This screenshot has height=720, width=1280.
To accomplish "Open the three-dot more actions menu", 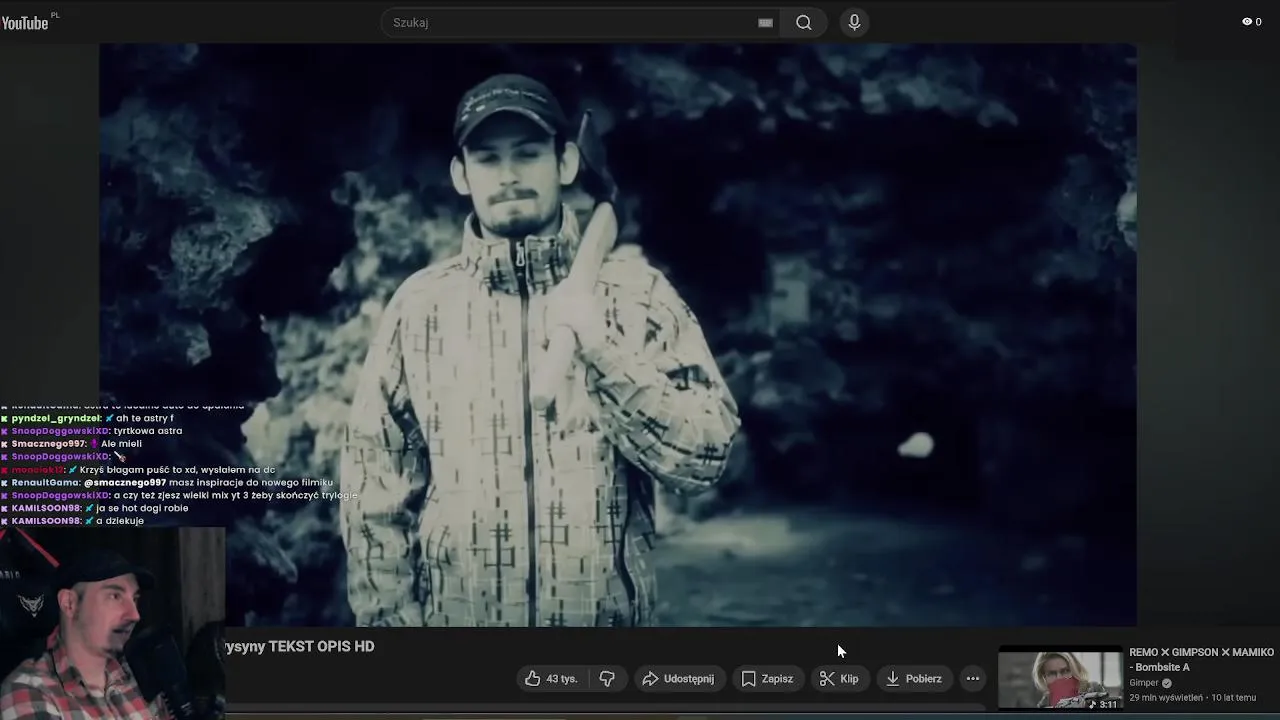I will tap(972, 678).
